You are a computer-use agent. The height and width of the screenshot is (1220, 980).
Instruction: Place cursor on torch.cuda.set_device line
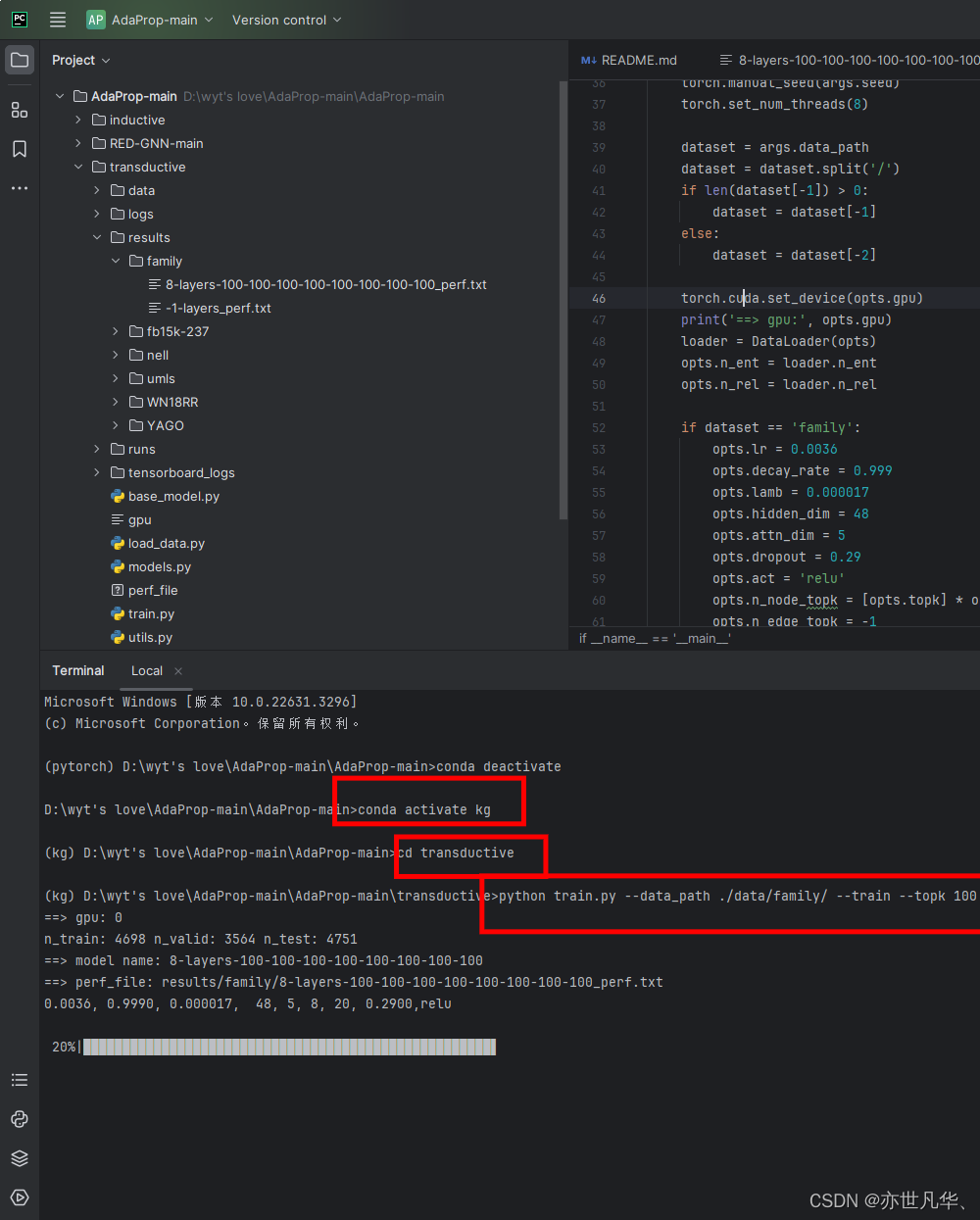click(x=802, y=298)
